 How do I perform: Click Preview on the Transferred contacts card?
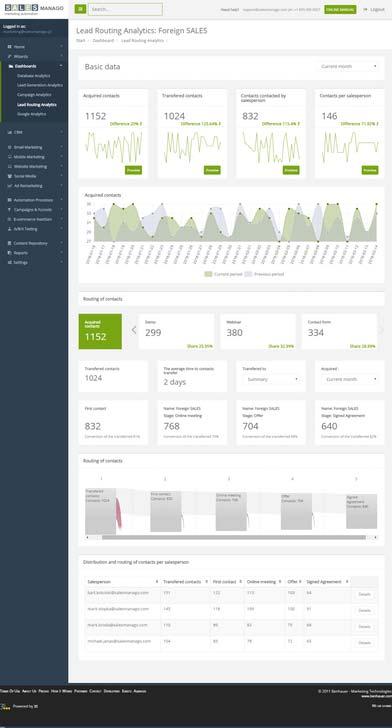click(212, 170)
